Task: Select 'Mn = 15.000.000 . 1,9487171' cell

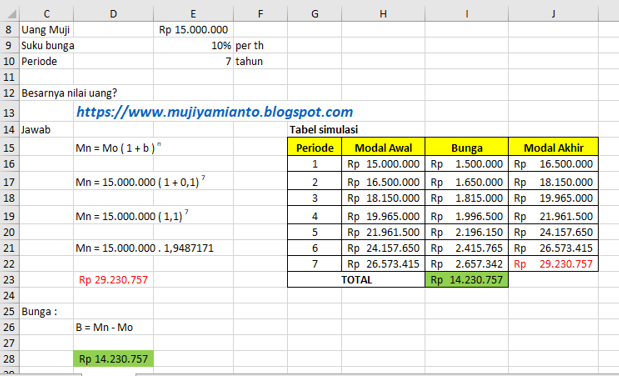Action: (x=144, y=248)
